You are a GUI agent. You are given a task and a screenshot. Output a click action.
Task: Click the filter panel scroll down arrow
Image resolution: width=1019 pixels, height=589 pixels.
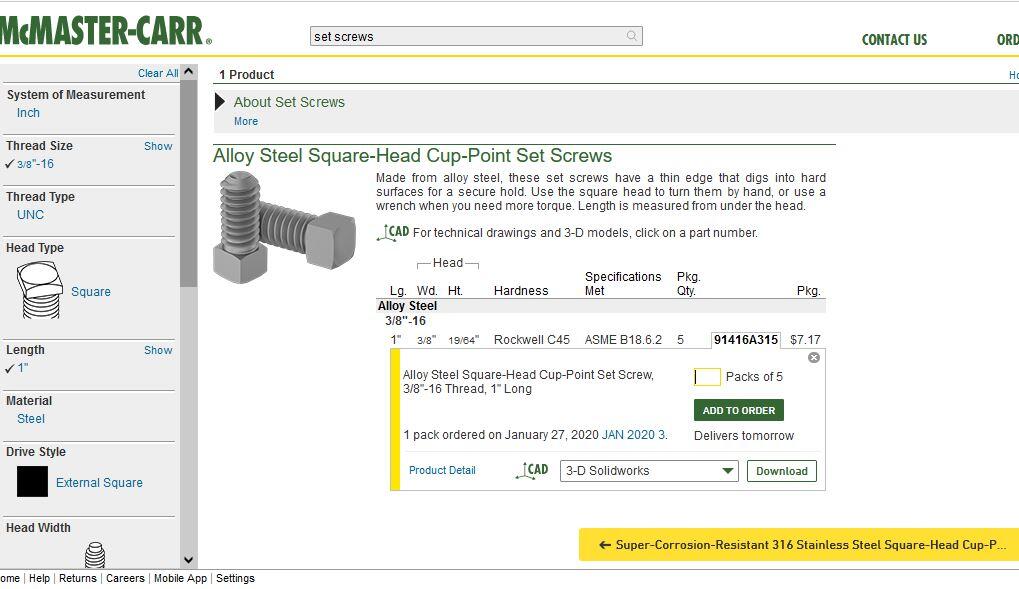[188, 560]
